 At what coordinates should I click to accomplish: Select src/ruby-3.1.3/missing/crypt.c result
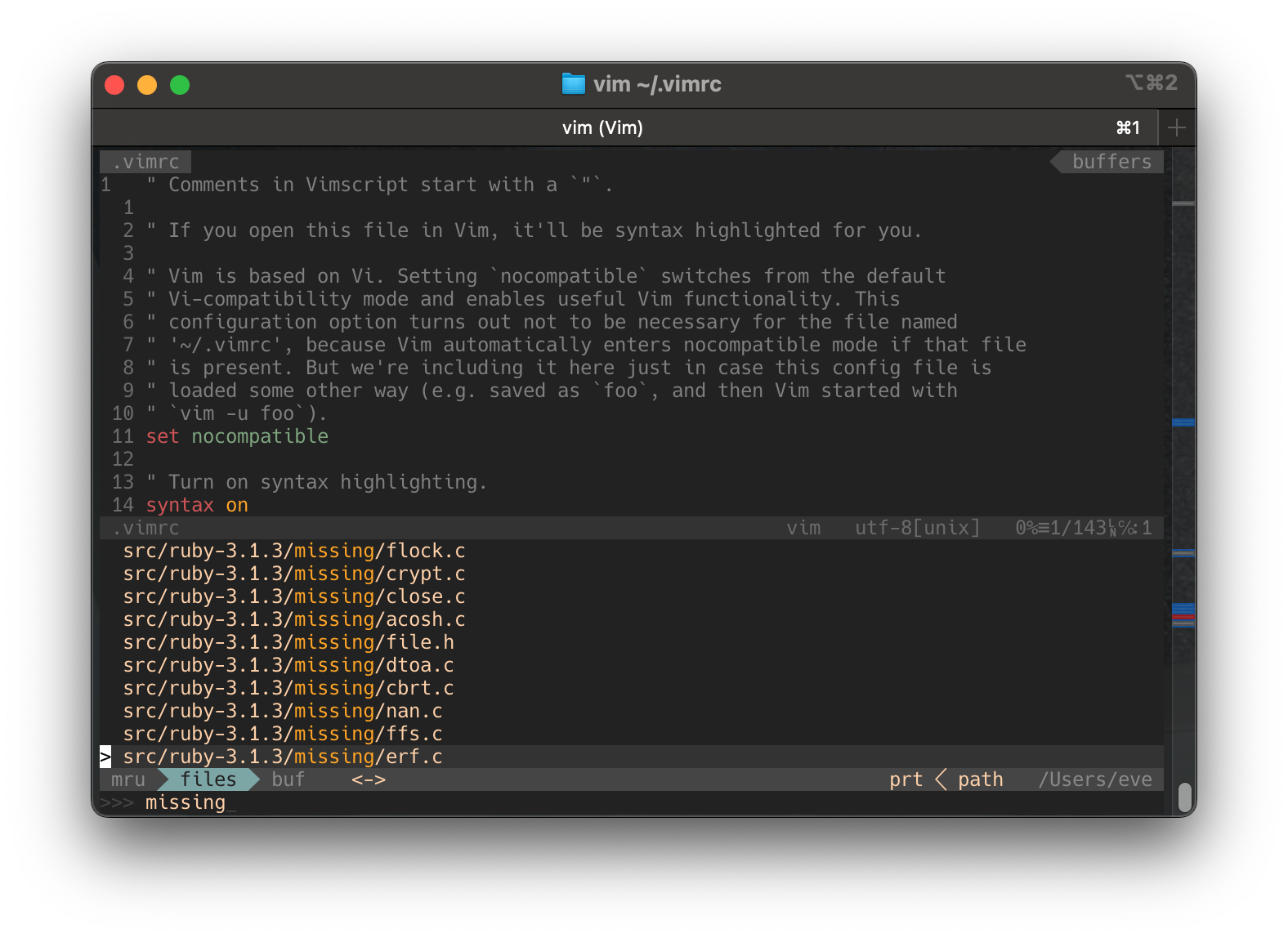pyautogui.click(x=294, y=574)
